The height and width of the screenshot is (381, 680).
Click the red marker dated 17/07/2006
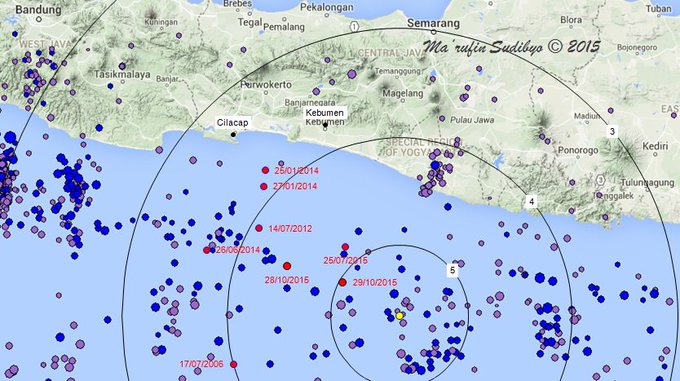(233, 365)
